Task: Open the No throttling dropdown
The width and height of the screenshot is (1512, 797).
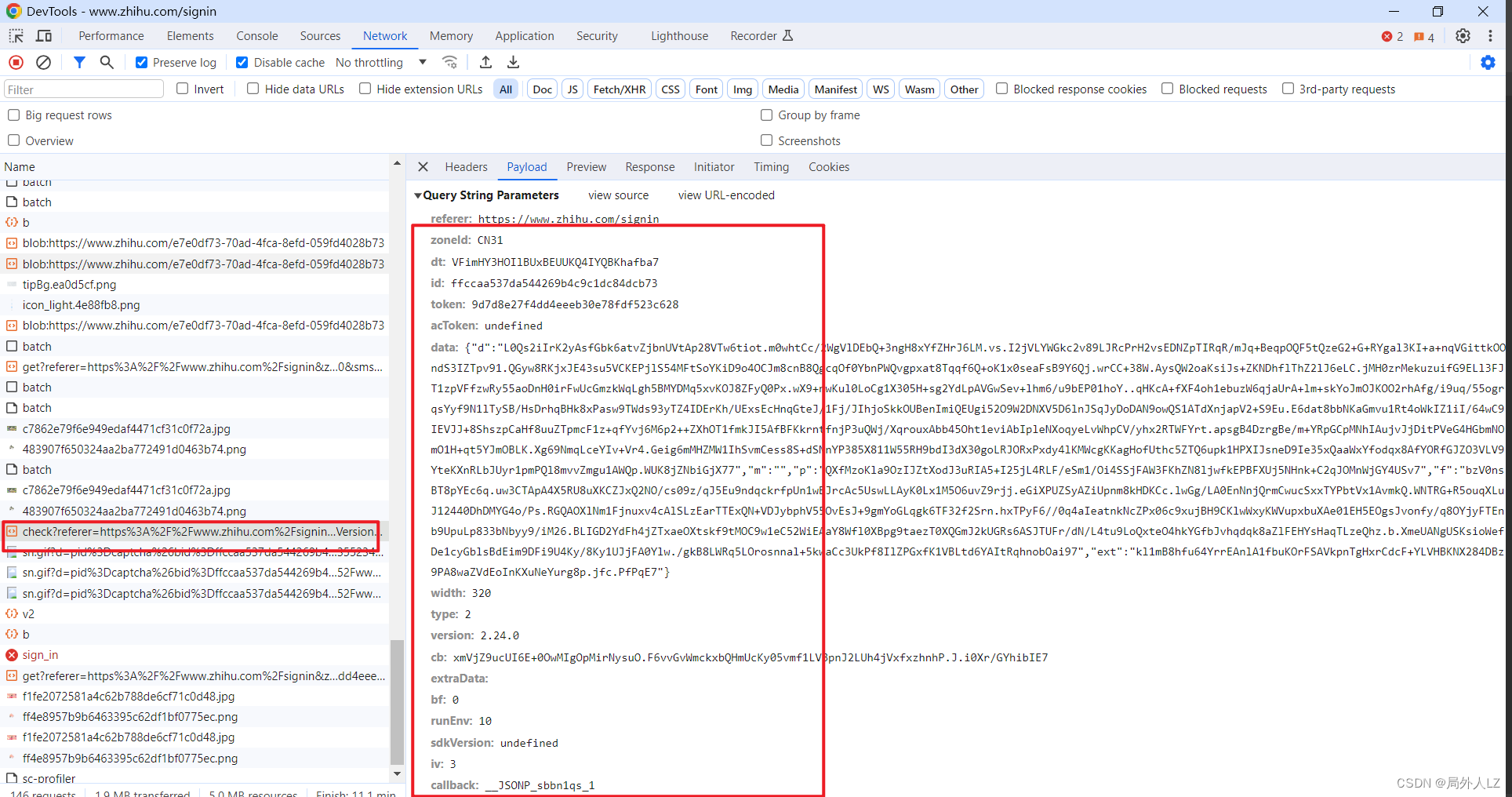Action: tap(381, 63)
